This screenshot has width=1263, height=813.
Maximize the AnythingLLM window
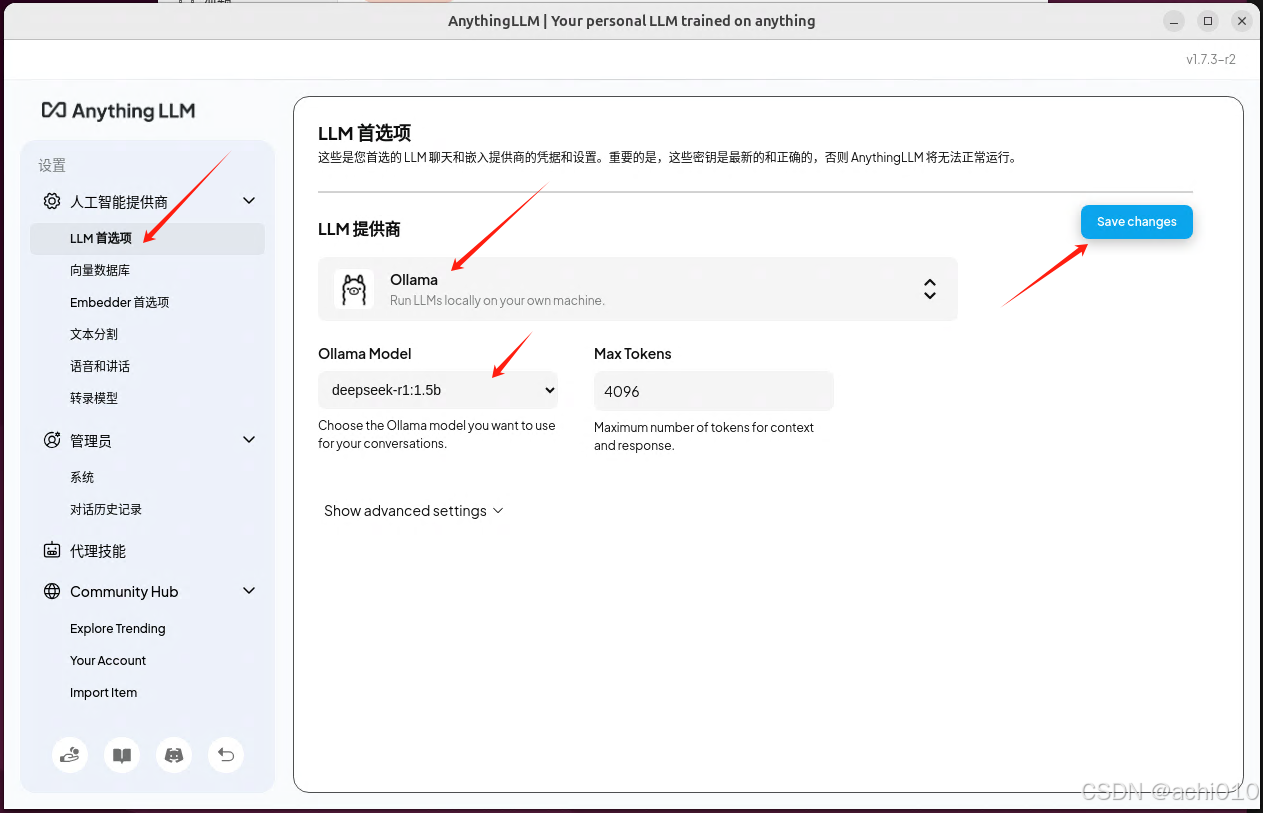click(x=1208, y=20)
